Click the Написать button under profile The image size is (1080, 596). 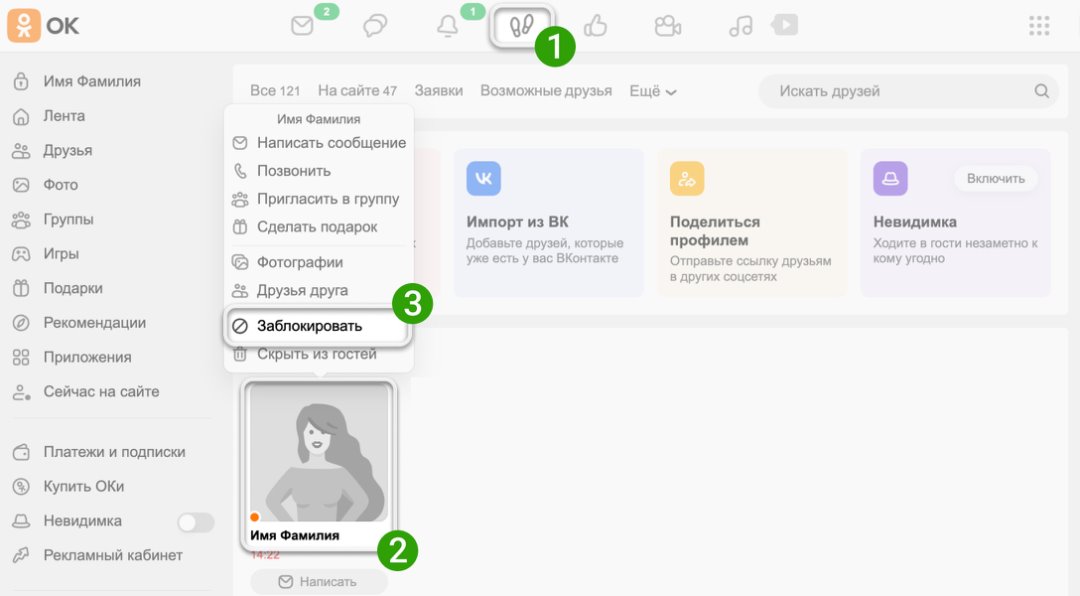pyautogui.click(x=318, y=581)
